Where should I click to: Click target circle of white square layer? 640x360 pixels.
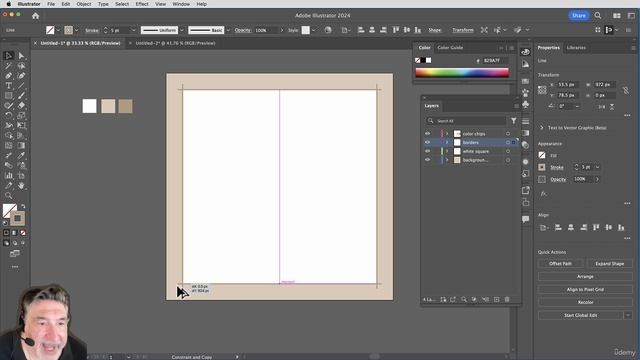[508, 151]
